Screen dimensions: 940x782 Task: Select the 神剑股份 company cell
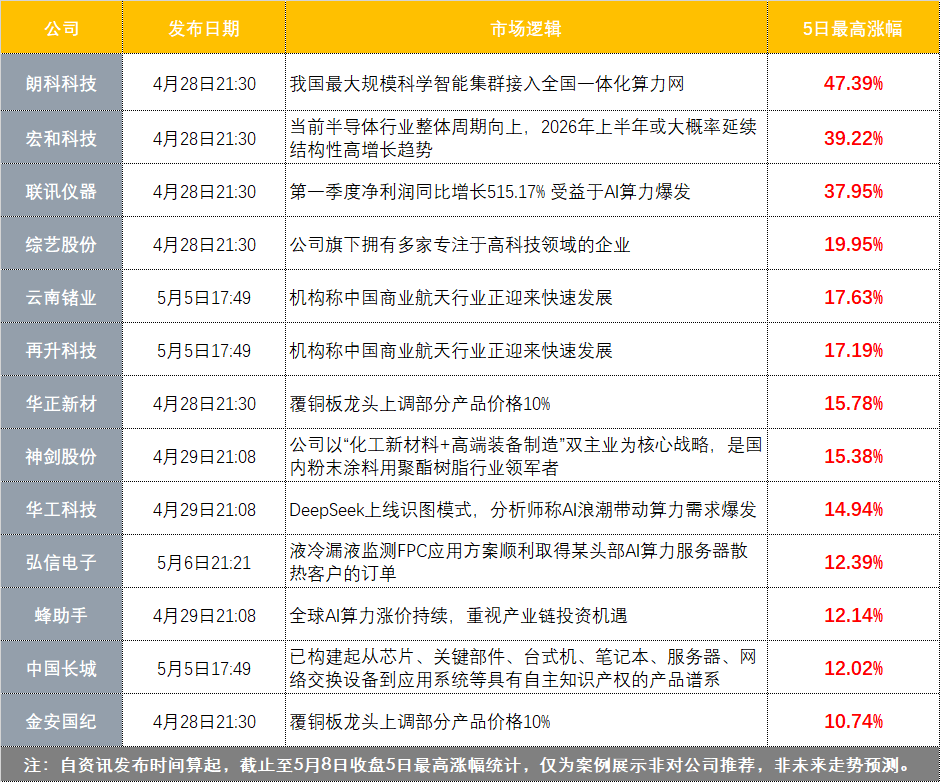click(x=61, y=456)
